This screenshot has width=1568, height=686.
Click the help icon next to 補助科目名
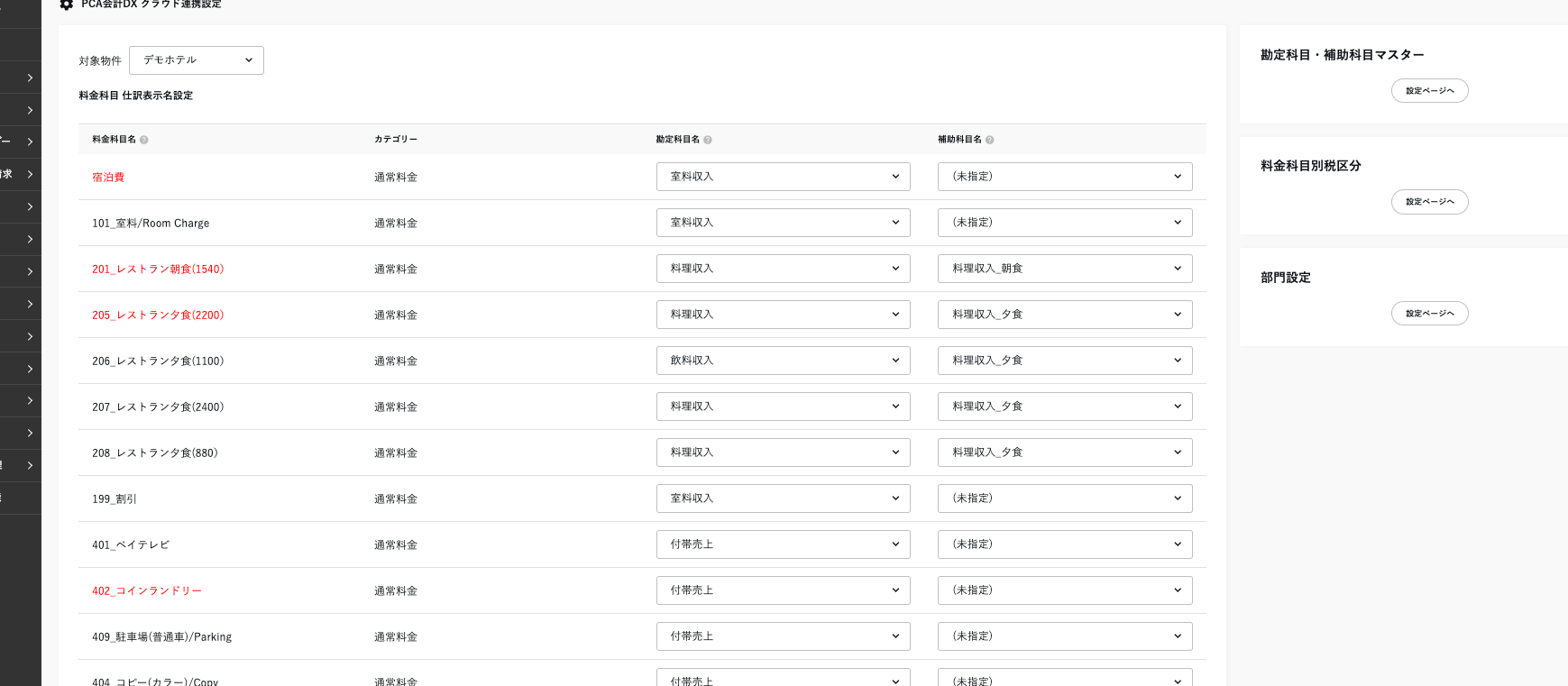coord(990,140)
